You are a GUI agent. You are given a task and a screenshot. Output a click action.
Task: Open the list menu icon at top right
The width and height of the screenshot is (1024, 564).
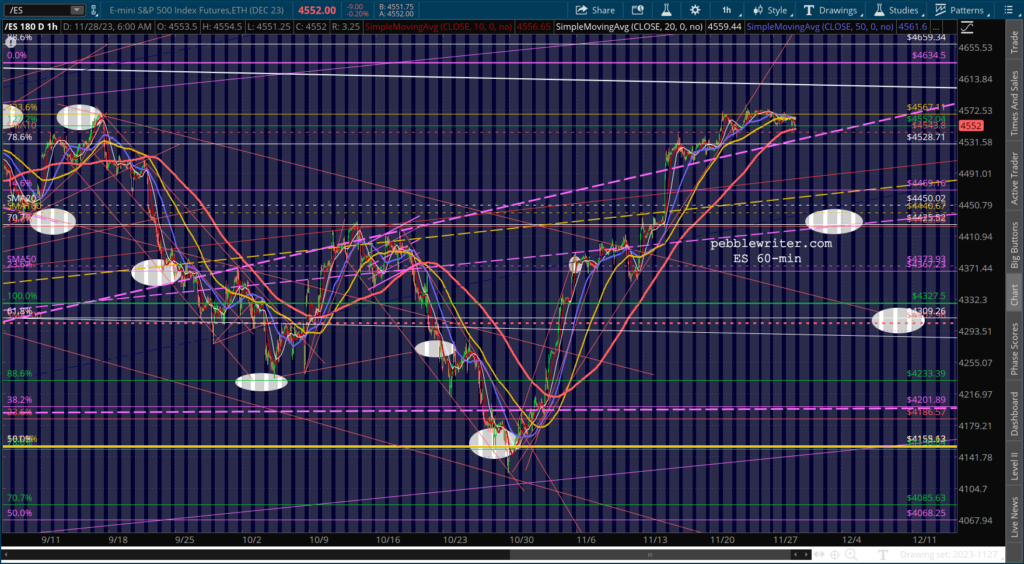[1009, 10]
